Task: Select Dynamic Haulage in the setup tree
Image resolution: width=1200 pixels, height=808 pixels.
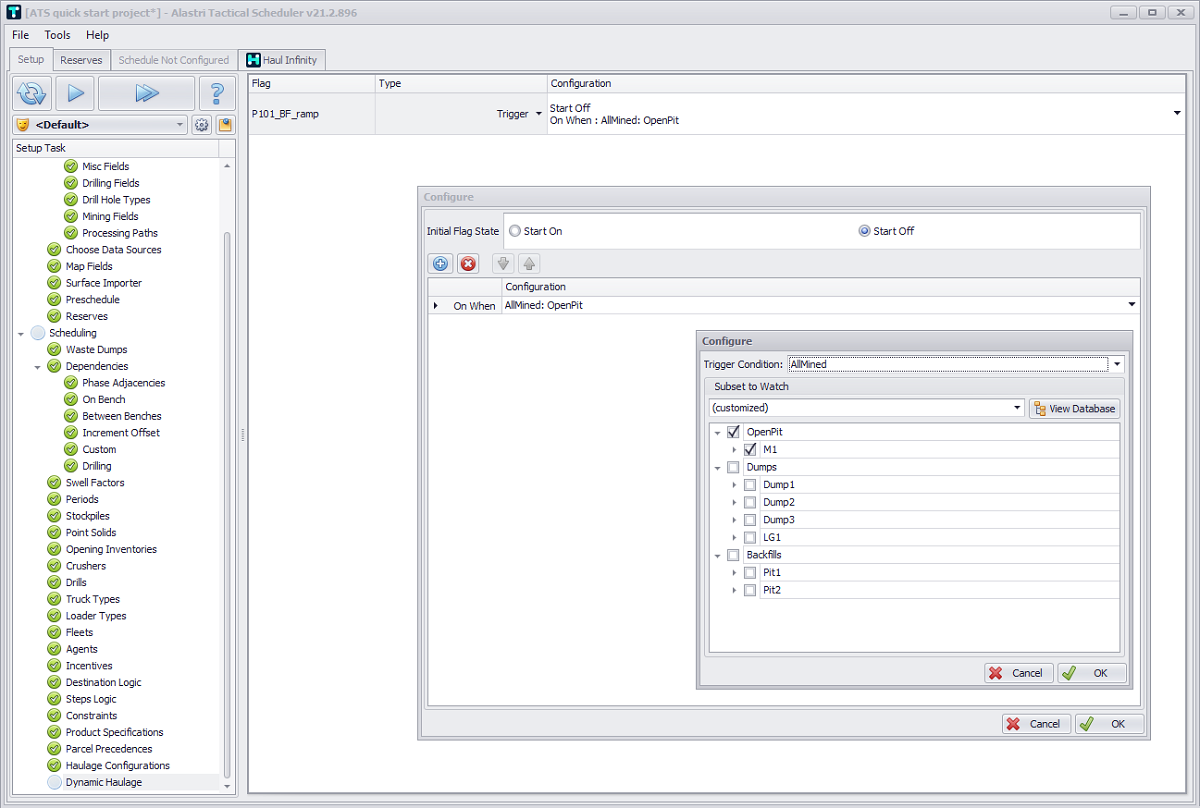Action: [x=104, y=782]
